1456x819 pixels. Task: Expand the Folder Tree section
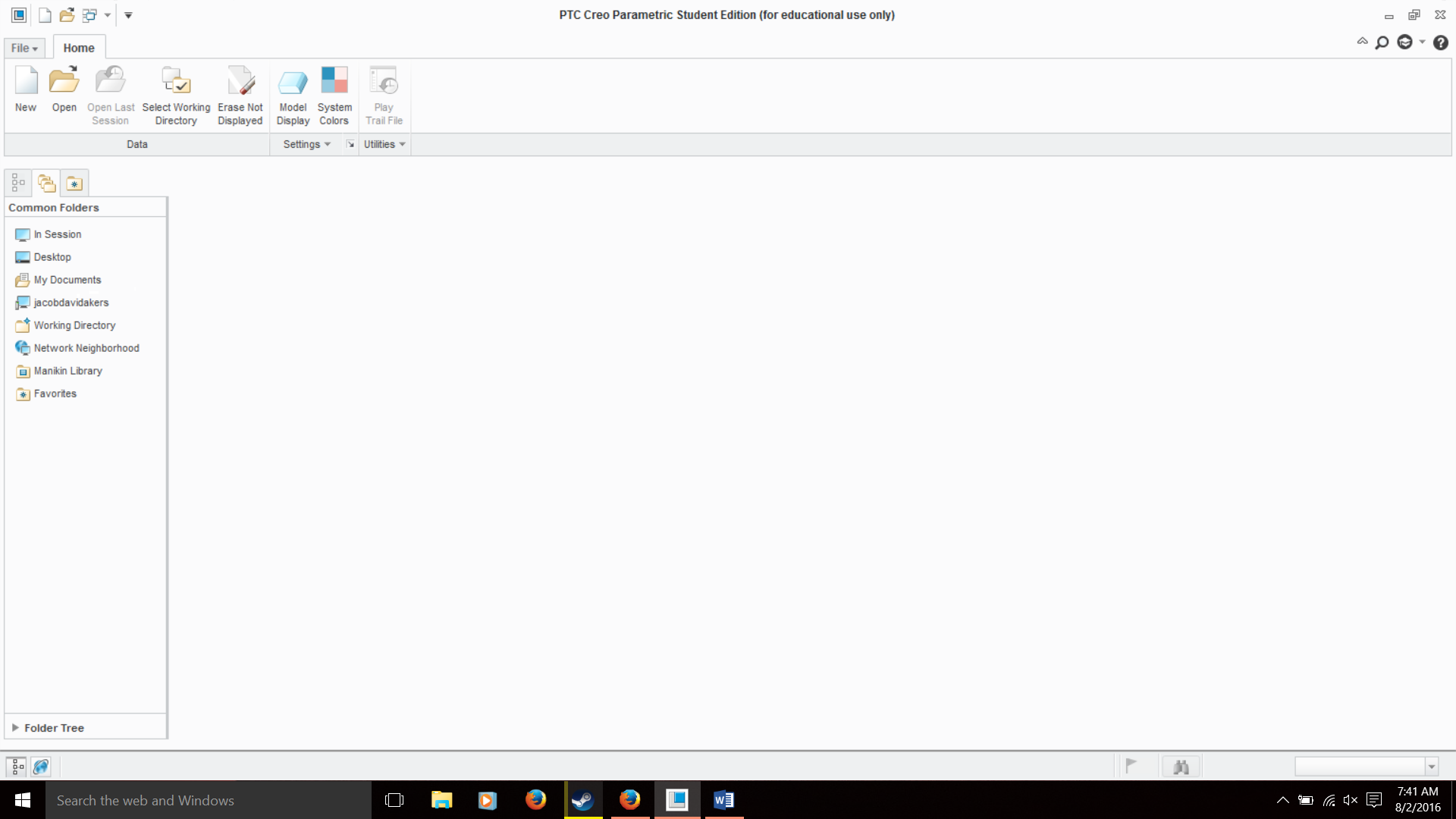[15, 727]
